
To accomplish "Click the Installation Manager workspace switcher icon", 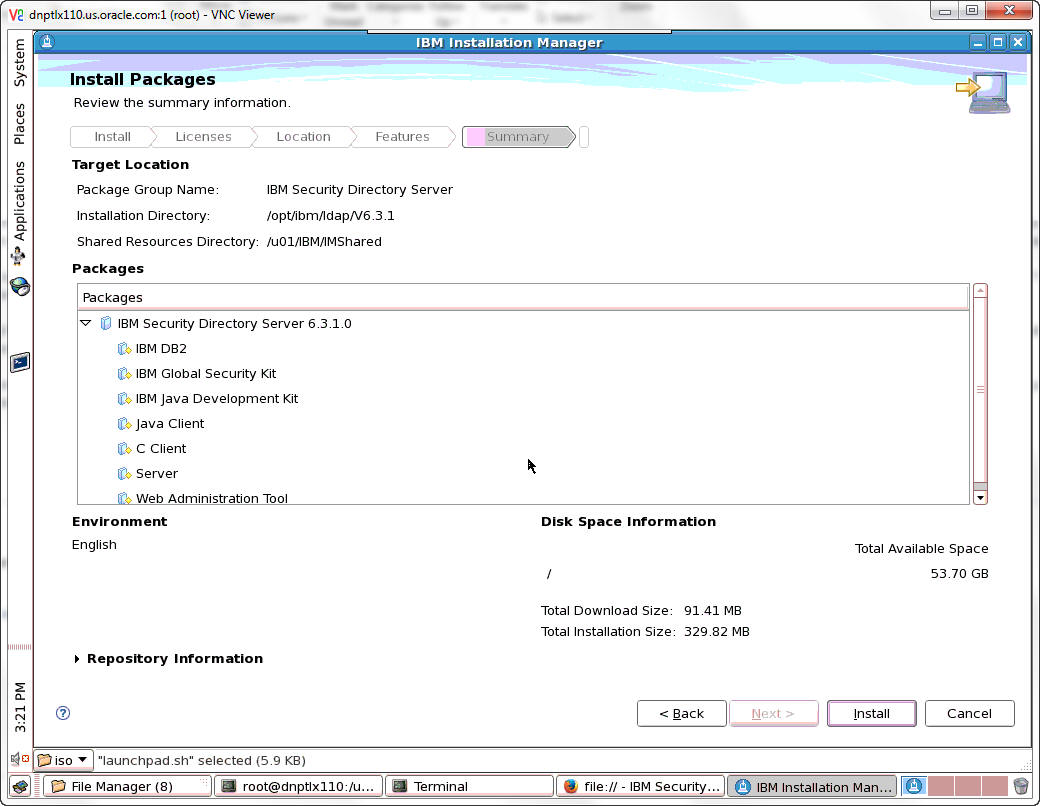I will 914,787.
